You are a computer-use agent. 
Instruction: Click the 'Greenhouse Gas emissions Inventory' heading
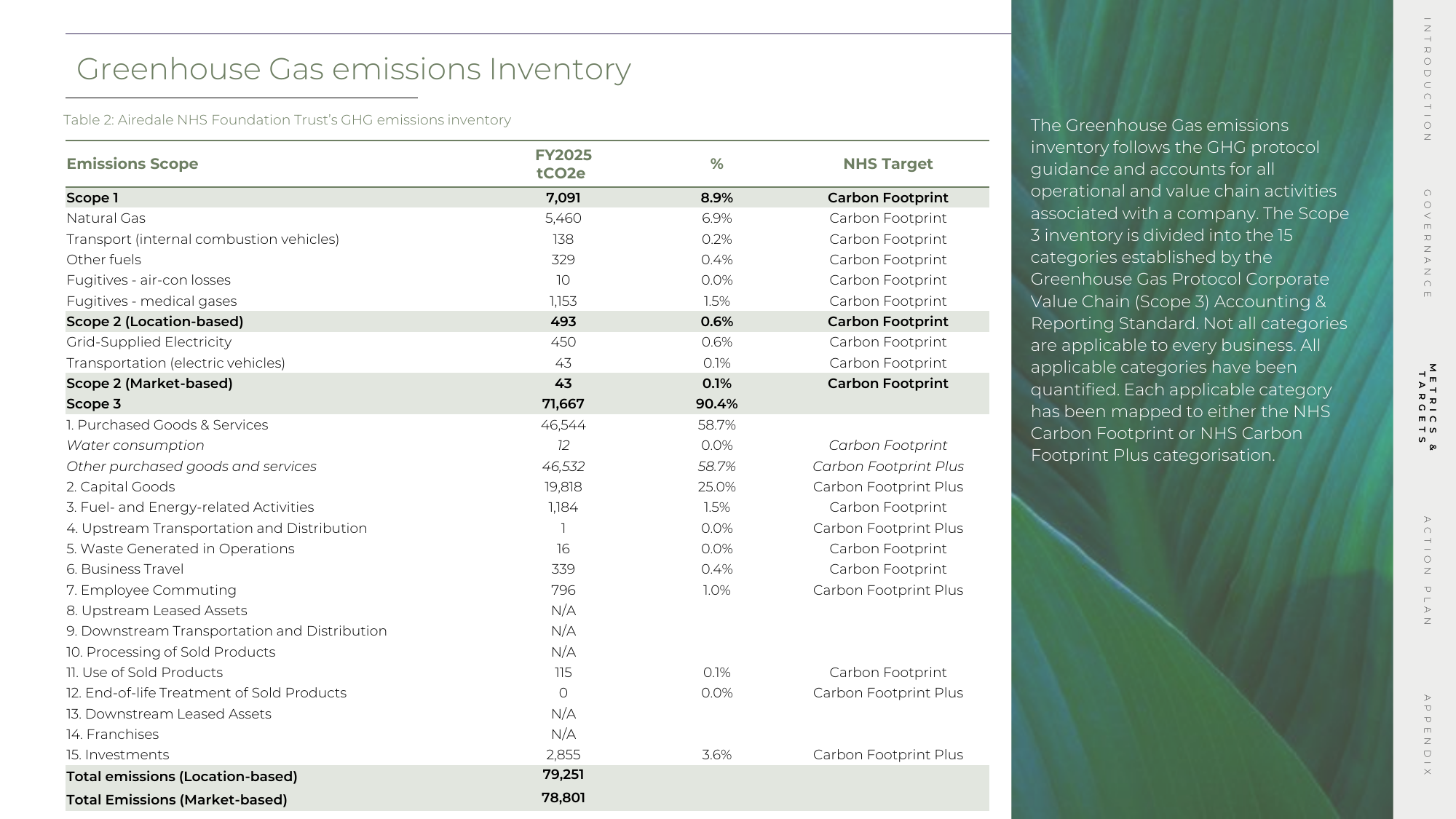354,69
